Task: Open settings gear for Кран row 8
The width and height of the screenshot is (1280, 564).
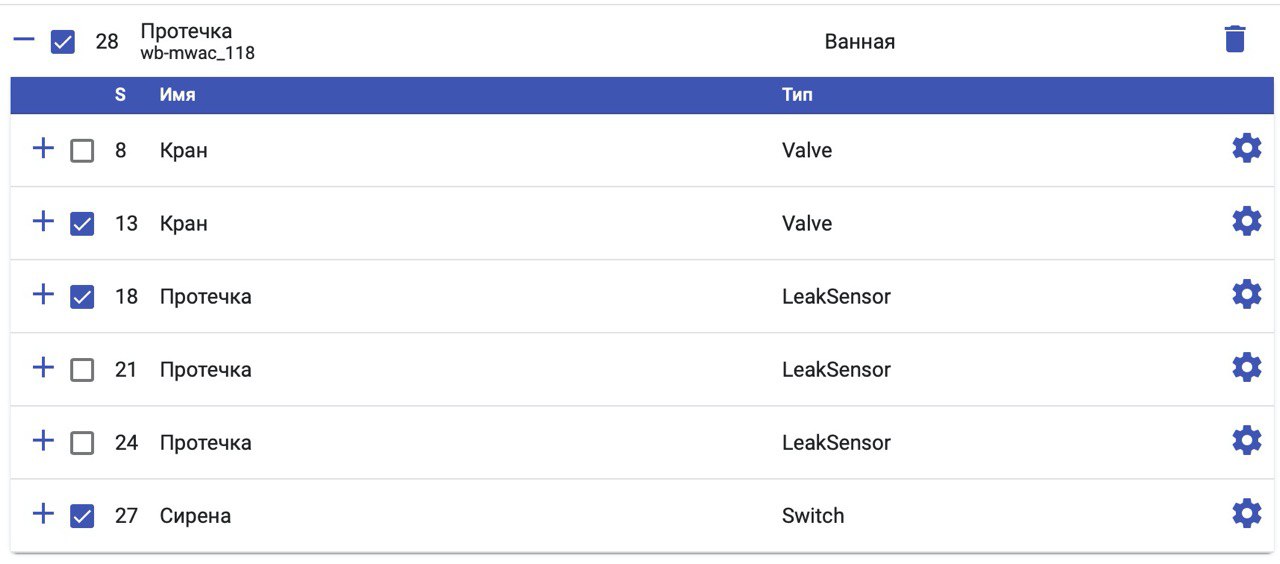Action: 1246,149
